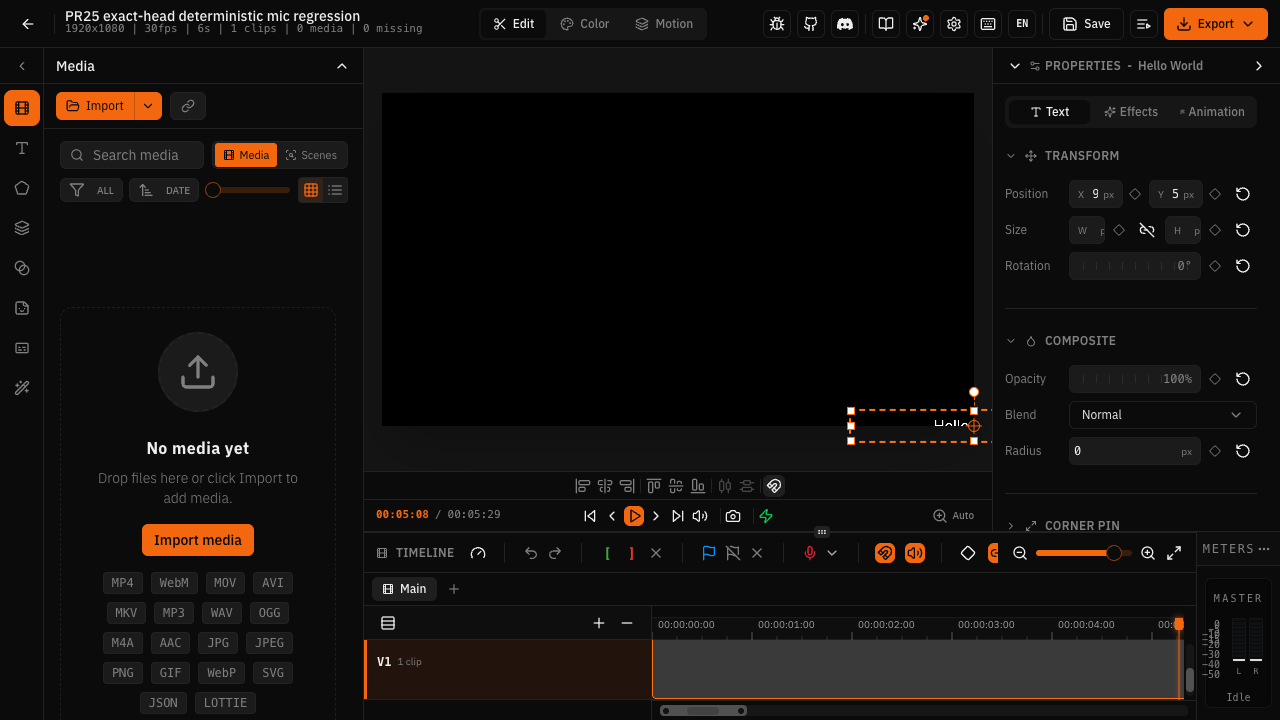This screenshot has height=720, width=1280.
Task: Collapse the PROPERTIES panel chevron
Action: click(x=1015, y=66)
